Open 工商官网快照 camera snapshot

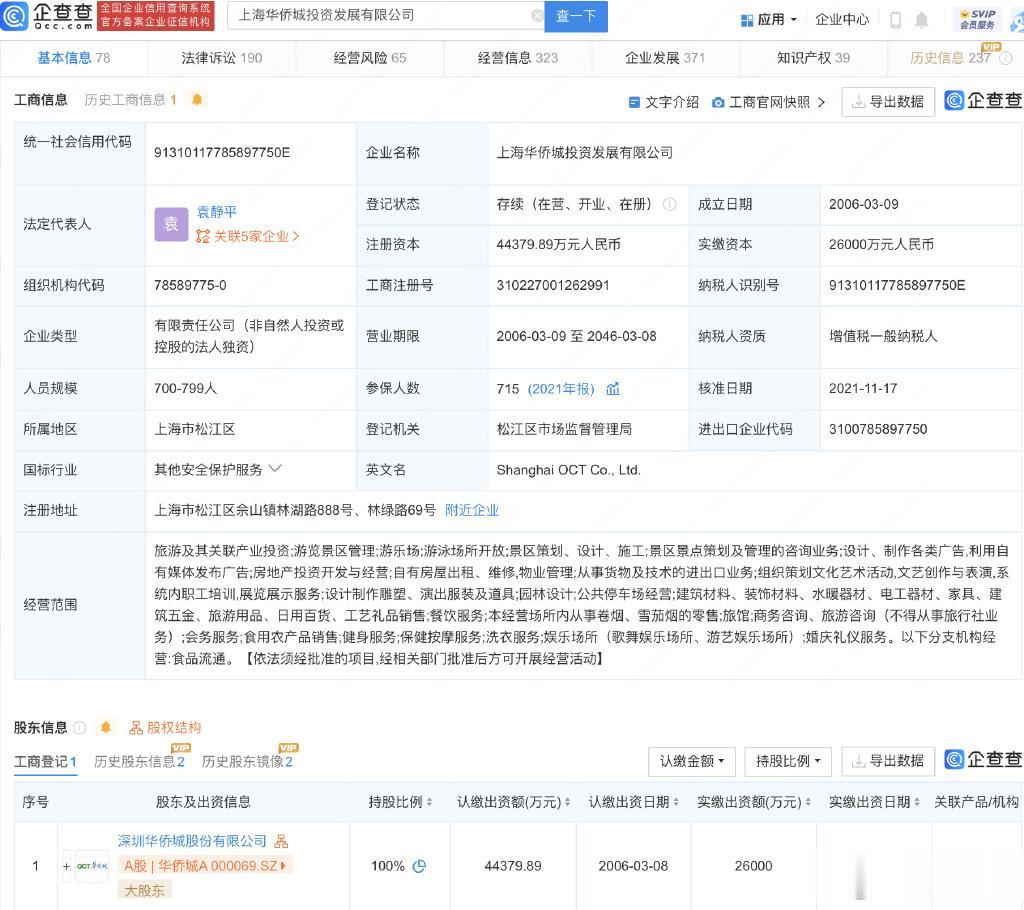[769, 102]
